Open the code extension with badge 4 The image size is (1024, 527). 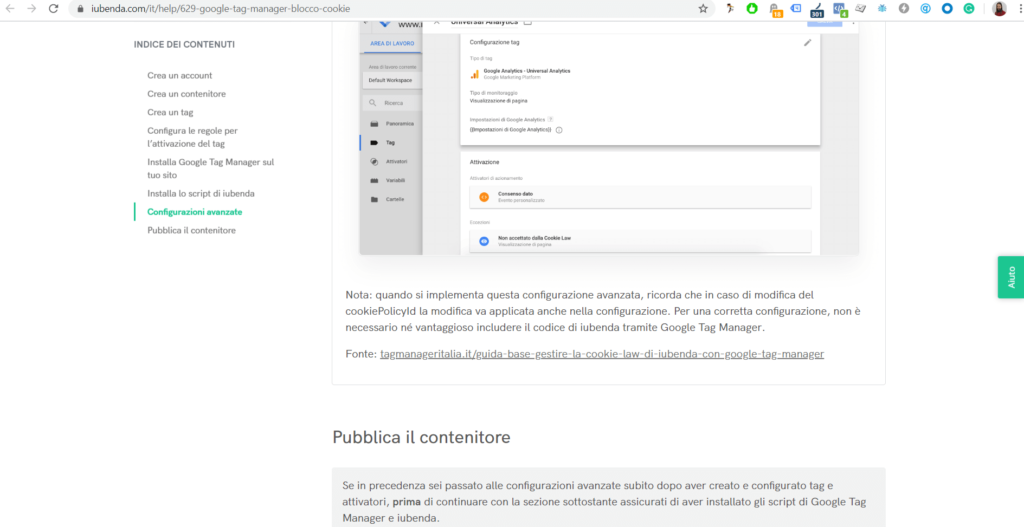[839, 10]
